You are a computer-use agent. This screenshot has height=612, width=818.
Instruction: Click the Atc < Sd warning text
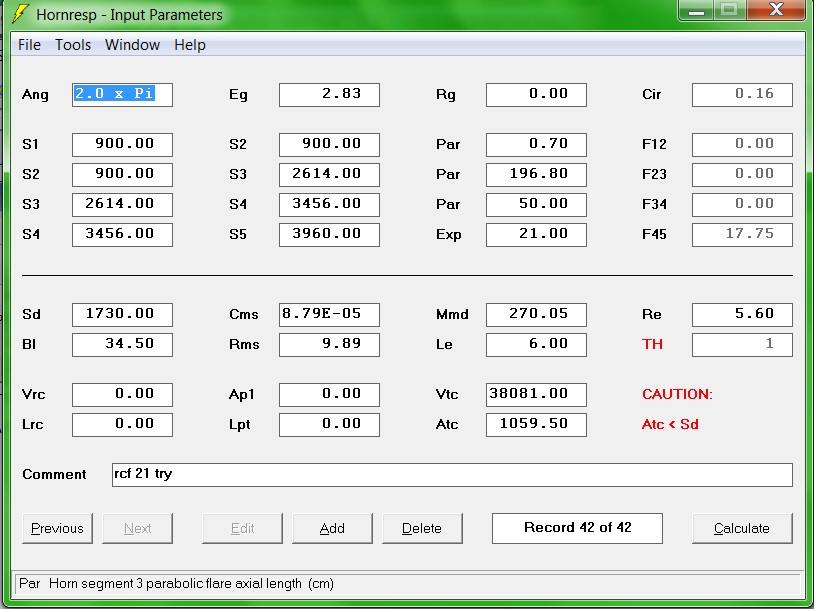[x=670, y=425]
